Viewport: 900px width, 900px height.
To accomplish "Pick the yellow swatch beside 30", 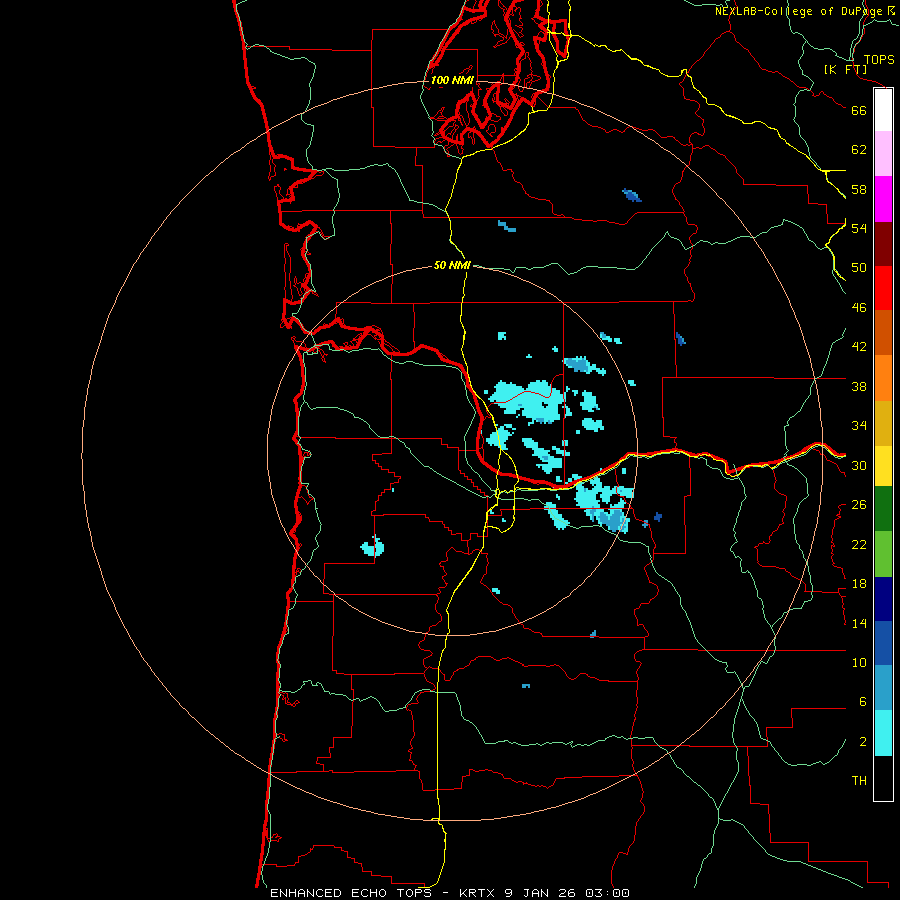I will click(x=883, y=466).
